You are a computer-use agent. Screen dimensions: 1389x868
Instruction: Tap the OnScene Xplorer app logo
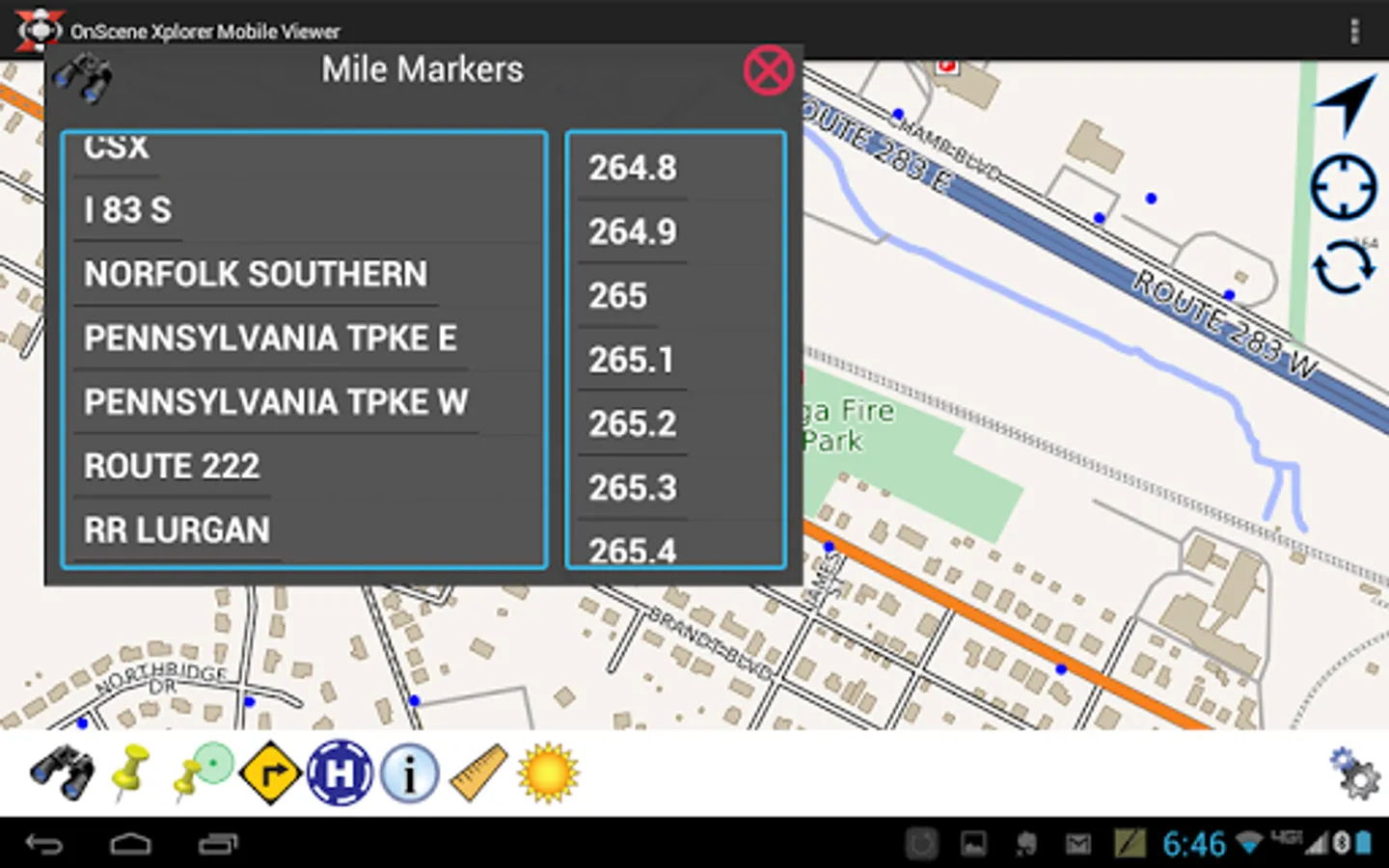pyautogui.click(x=40, y=30)
